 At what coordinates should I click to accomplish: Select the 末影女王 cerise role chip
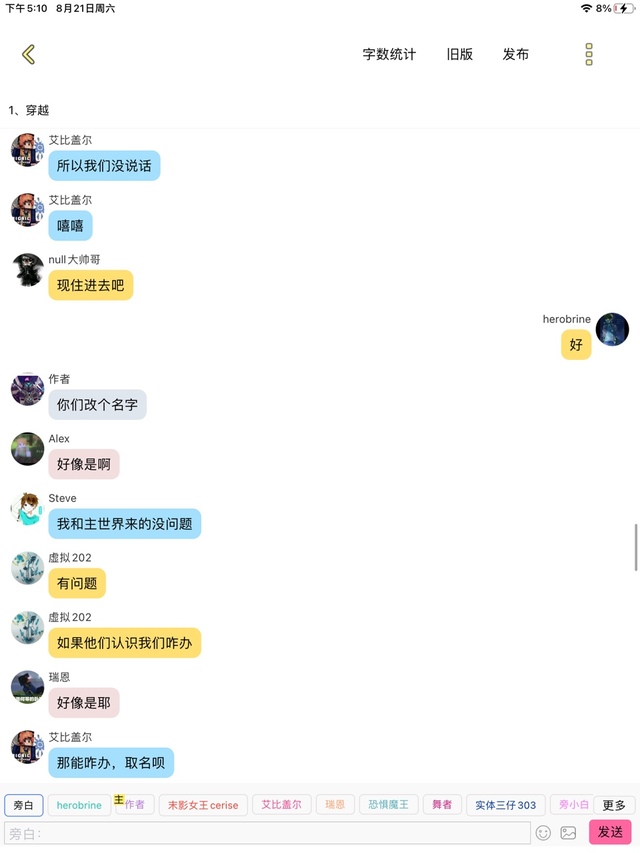coord(203,805)
